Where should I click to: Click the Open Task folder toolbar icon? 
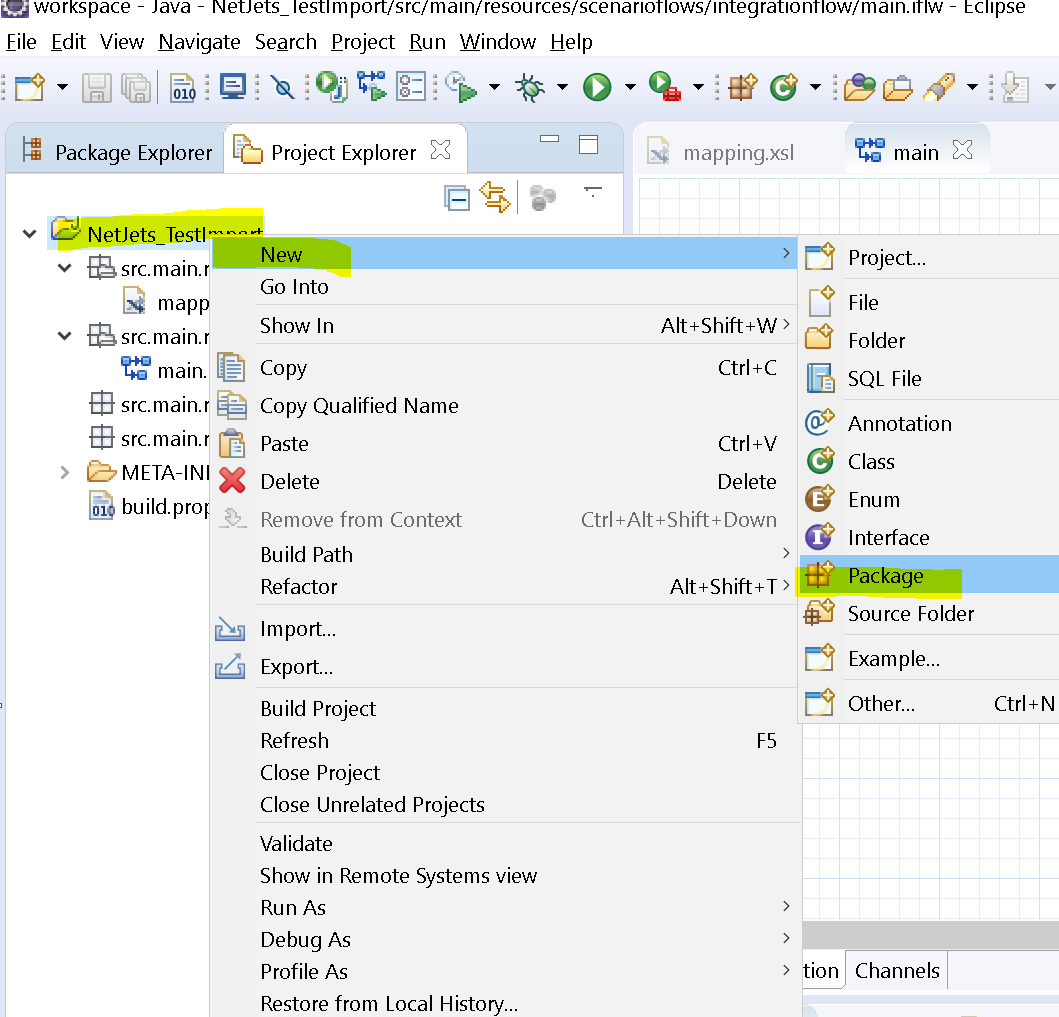[898, 88]
